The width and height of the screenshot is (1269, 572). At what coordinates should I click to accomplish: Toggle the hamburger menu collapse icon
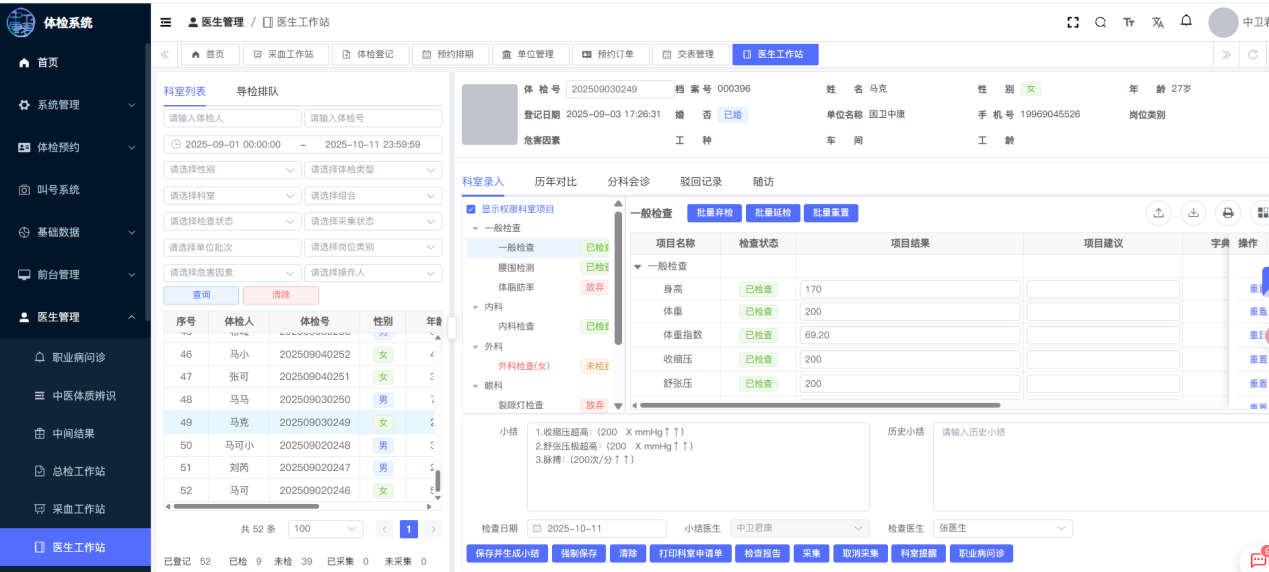[166, 22]
